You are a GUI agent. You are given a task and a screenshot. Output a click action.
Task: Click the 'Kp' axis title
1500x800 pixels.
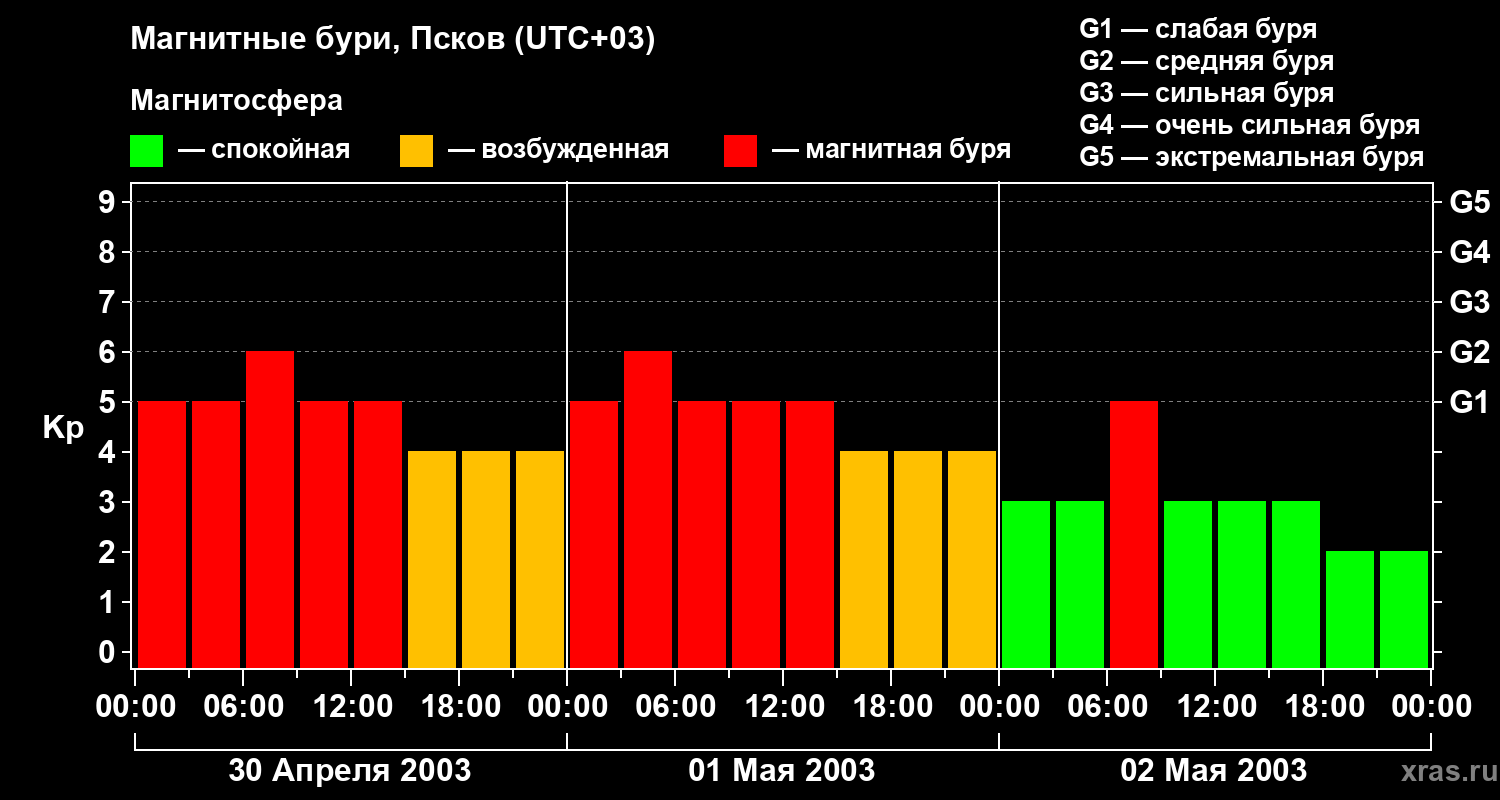(x=63, y=428)
